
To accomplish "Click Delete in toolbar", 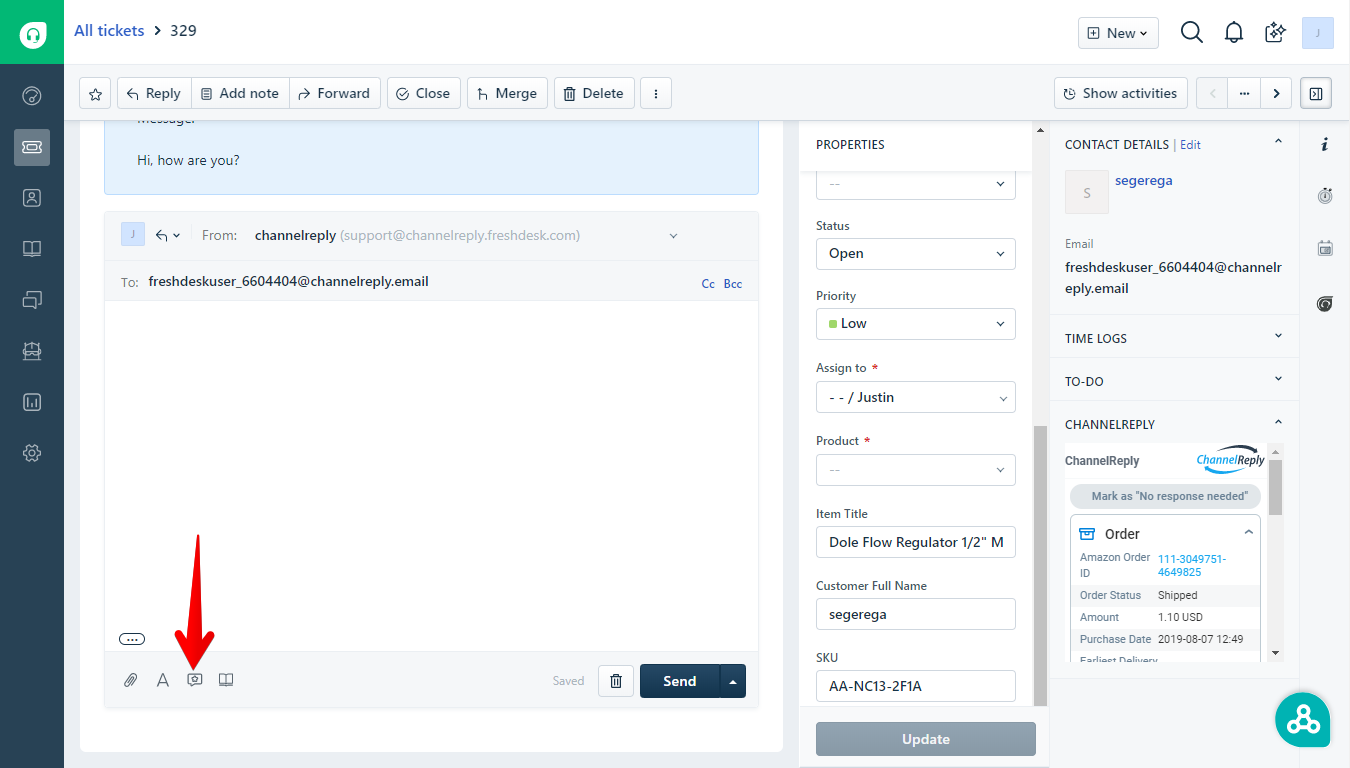I will [594, 94].
